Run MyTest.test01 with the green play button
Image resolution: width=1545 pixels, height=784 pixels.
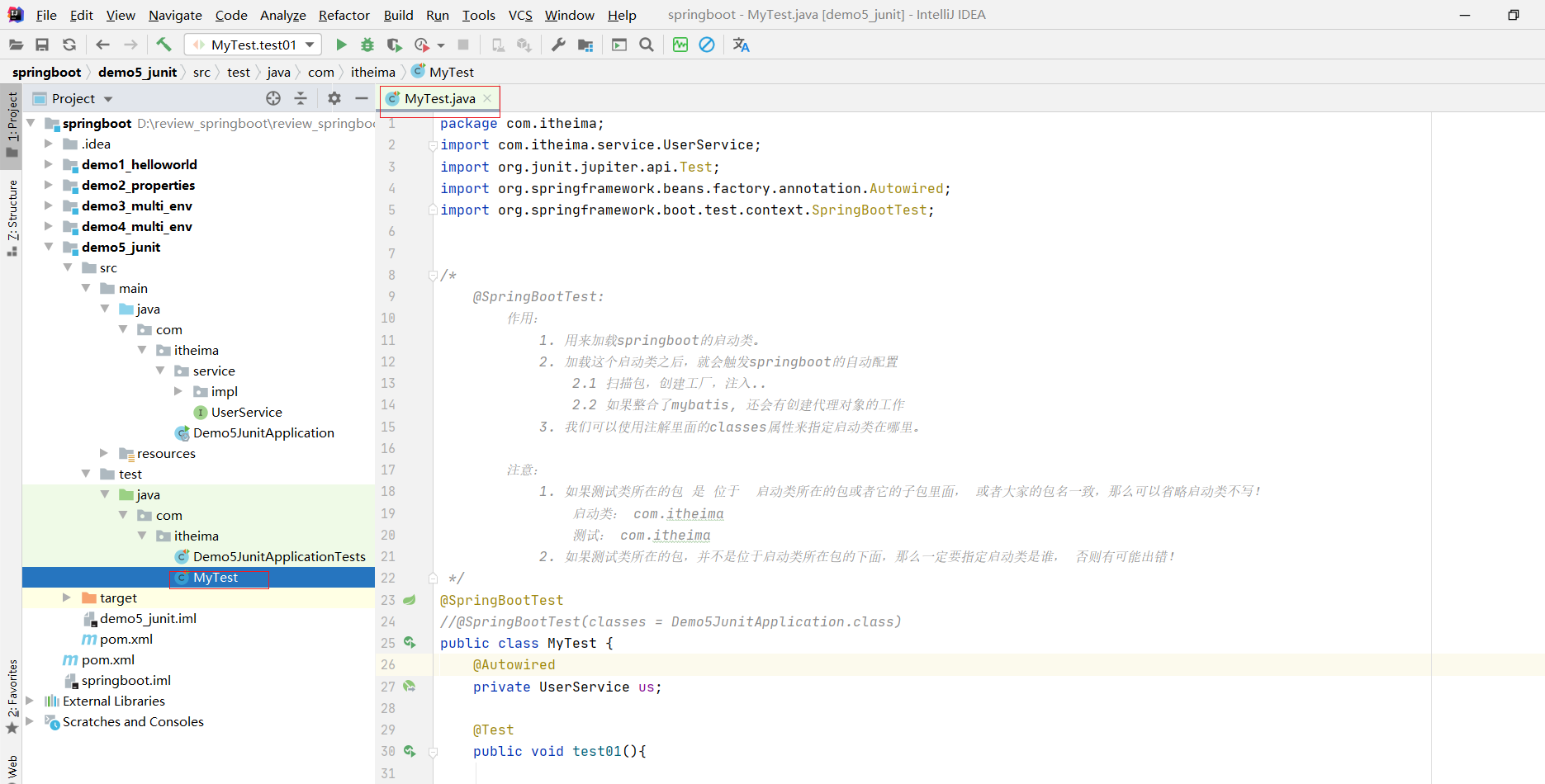pyautogui.click(x=341, y=45)
